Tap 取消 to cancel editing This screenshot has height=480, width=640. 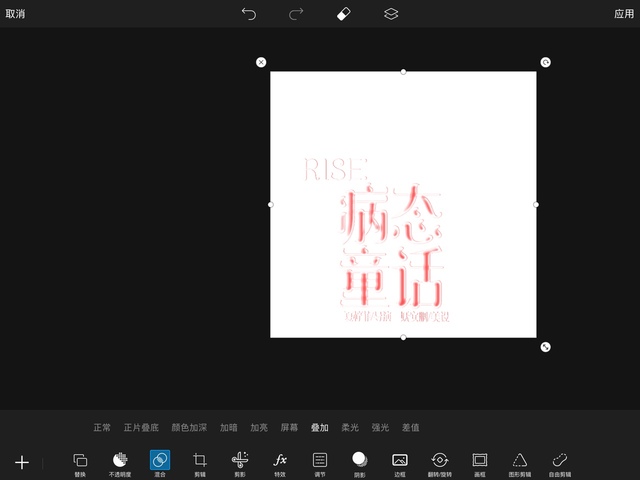pos(15,14)
